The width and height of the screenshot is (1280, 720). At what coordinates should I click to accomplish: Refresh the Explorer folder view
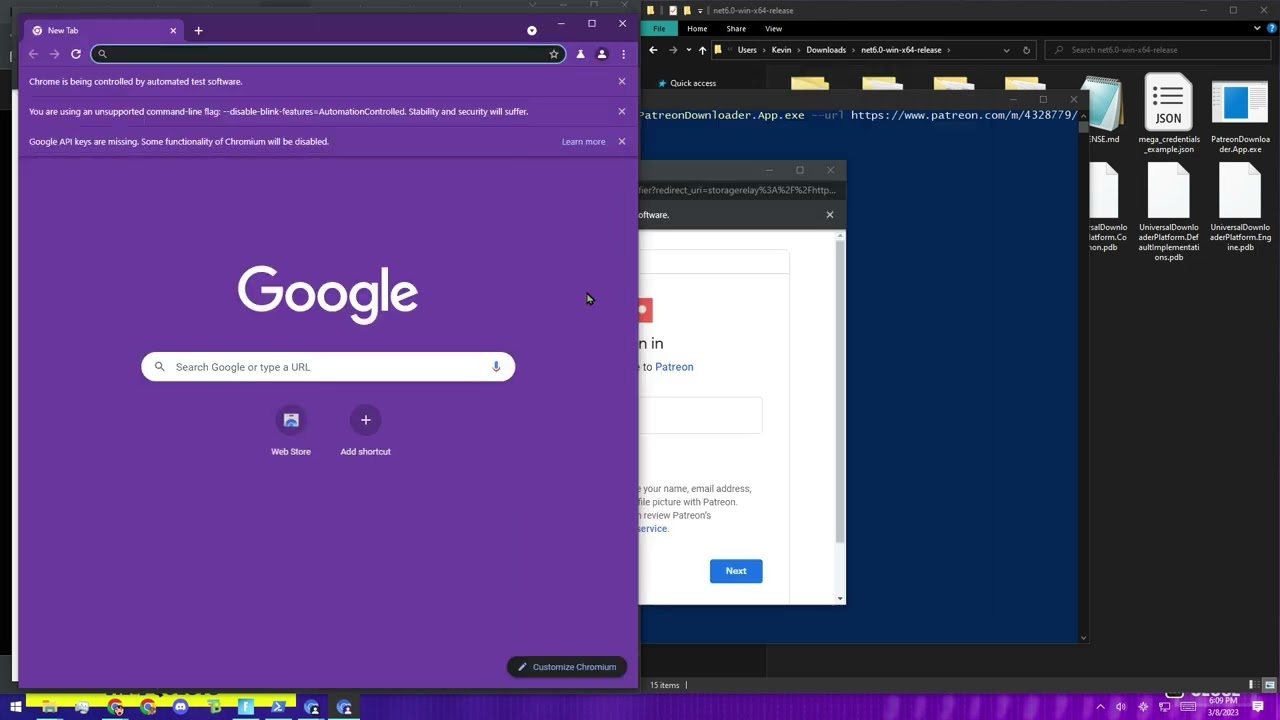click(1026, 50)
